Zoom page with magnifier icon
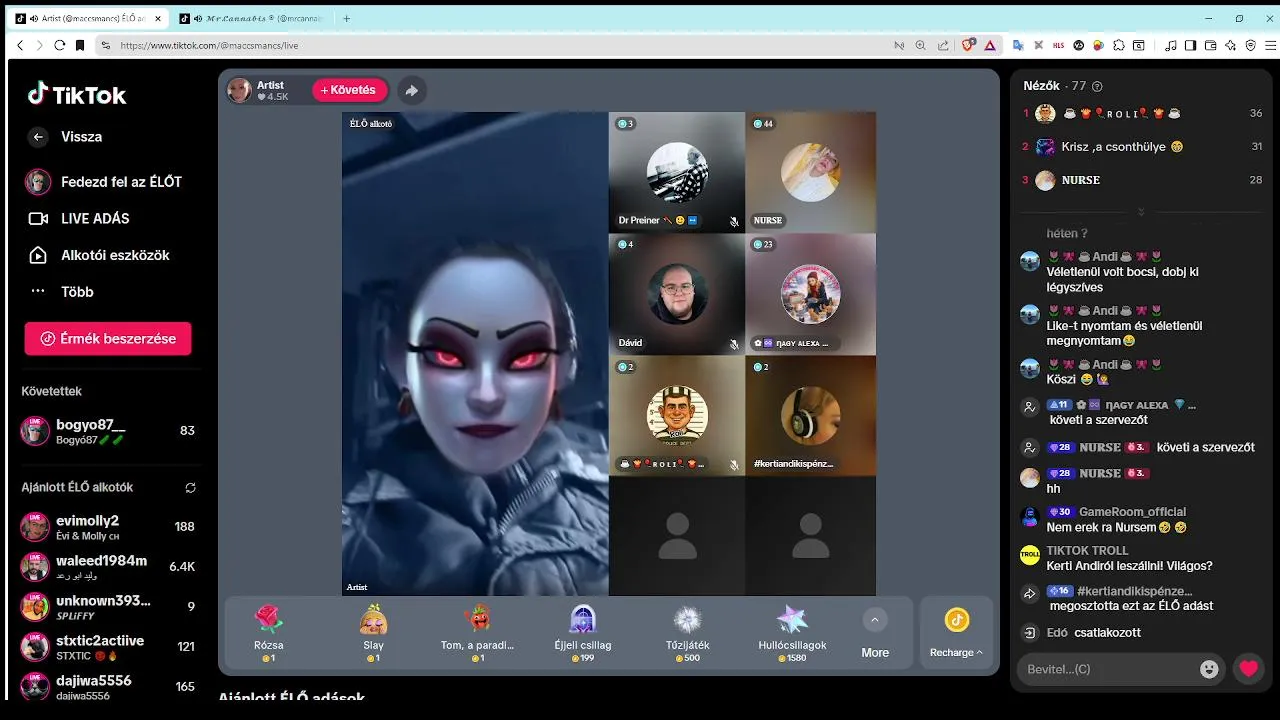The image size is (1280, 720). click(x=920, y=45)
